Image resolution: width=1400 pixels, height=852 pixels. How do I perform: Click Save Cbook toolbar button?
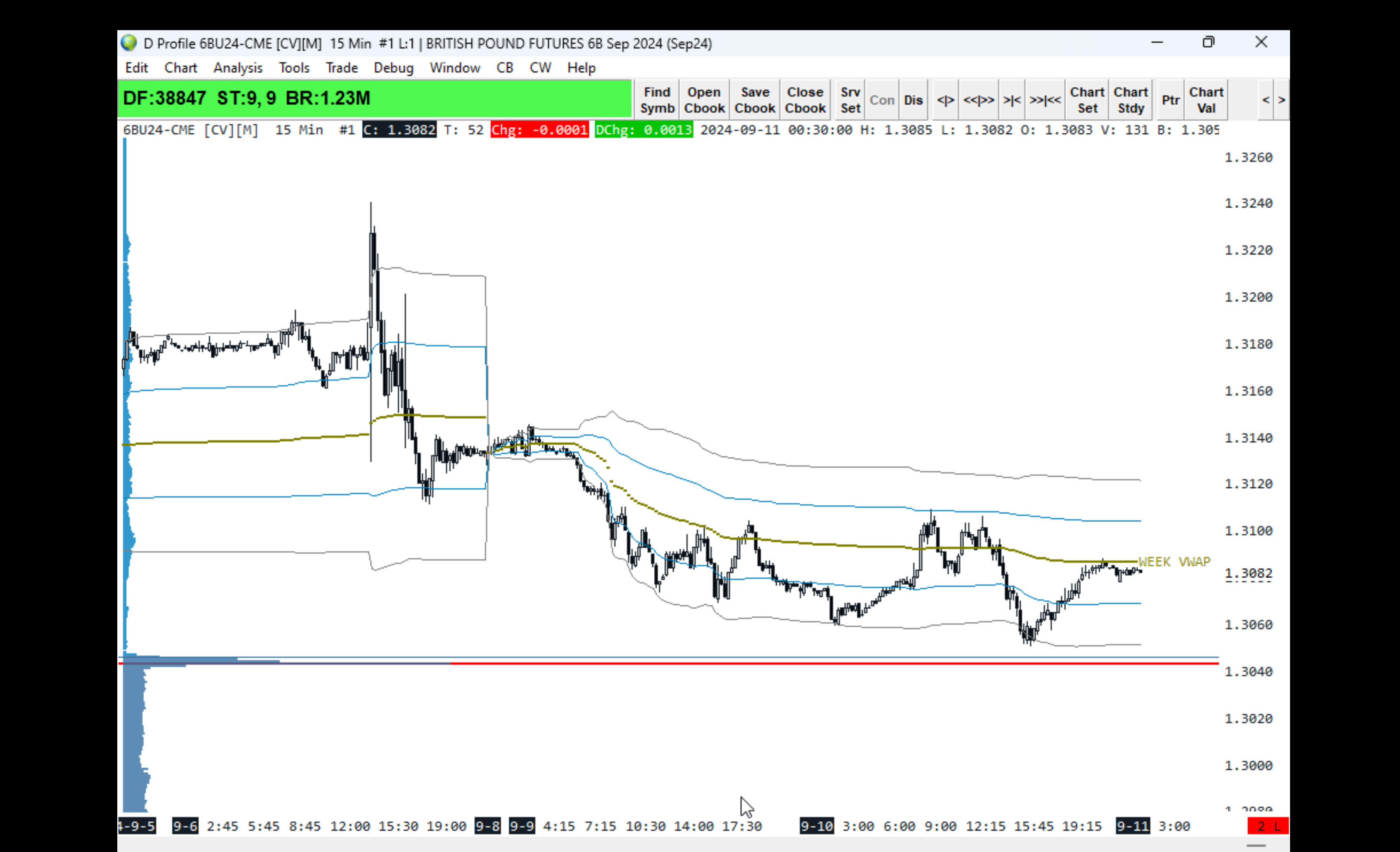click(754, 100)
